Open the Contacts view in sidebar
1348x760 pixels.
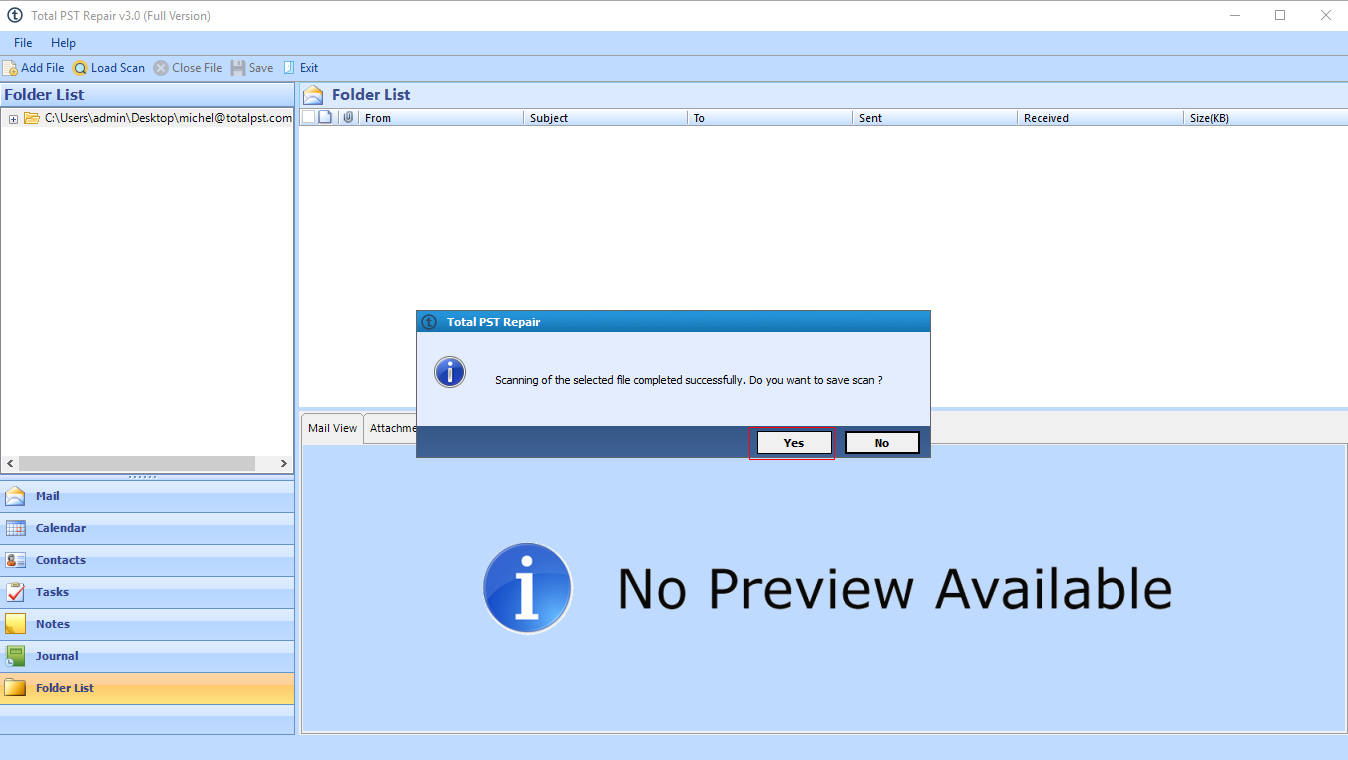(x=60, y=560)
